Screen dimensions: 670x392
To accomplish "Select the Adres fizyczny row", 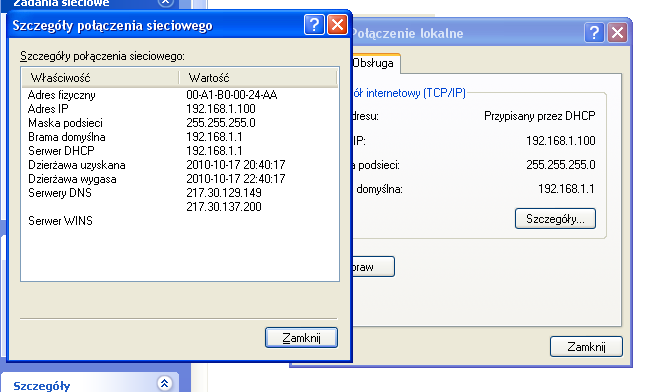I will click(180, 95).
